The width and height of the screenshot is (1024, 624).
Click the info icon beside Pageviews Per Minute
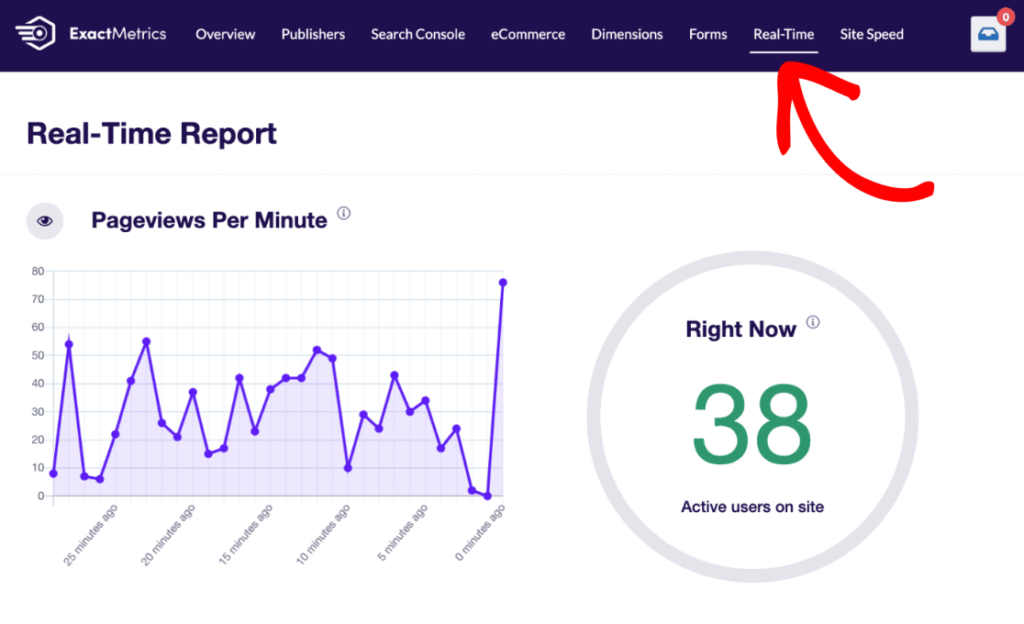coord(345,212)
